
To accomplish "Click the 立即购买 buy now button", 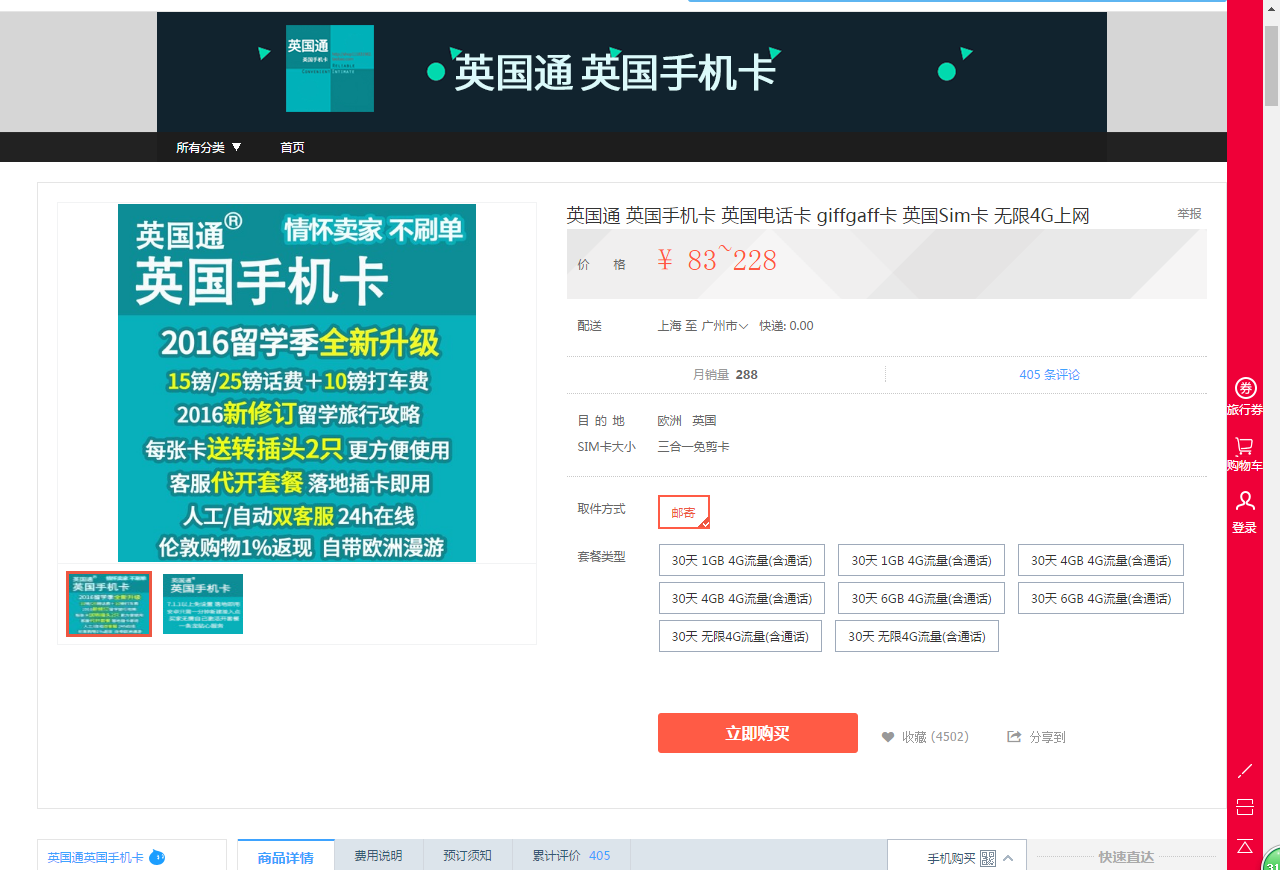I will (x=758, y=733).
